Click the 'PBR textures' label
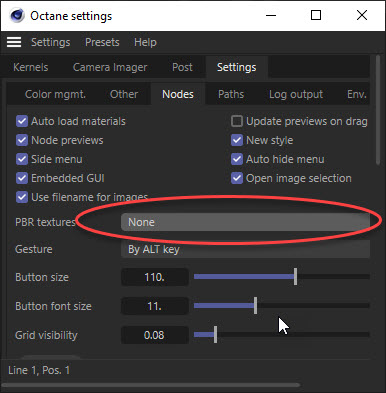 point(45,222)
